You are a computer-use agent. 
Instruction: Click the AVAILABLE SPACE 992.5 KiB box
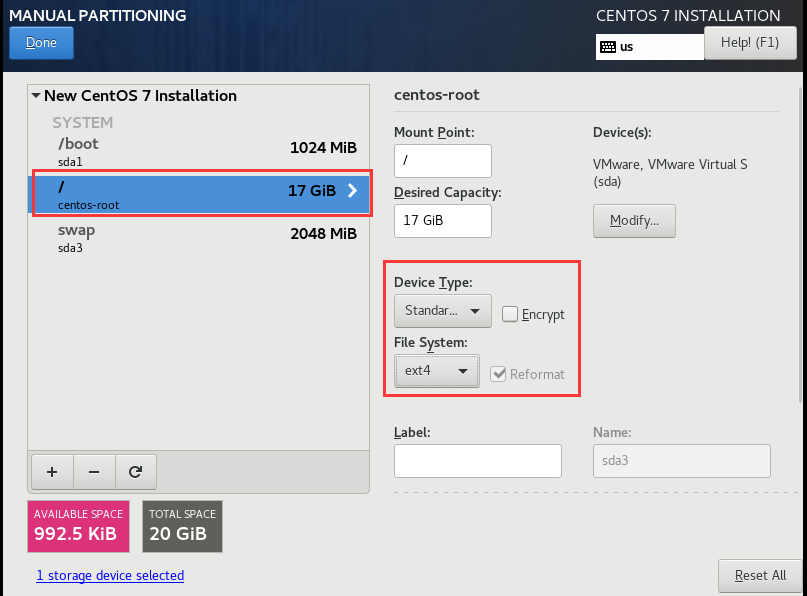tap(78, 526)
